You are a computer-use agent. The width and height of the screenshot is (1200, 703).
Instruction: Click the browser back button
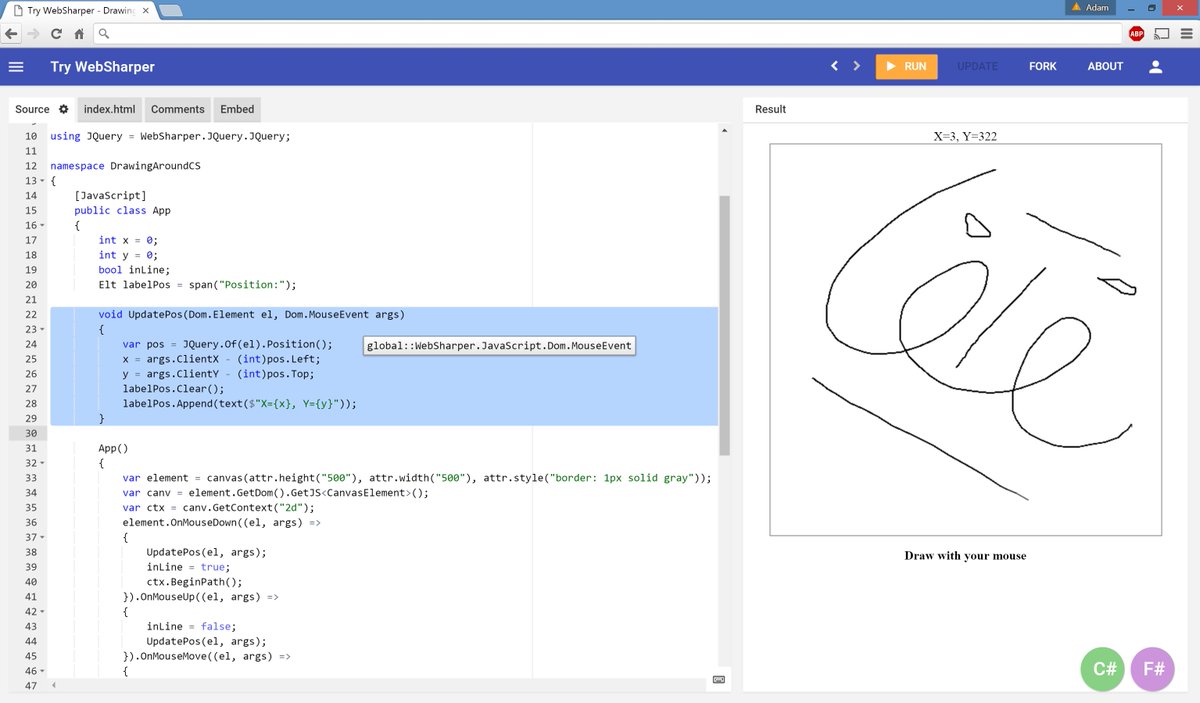(x=11, y=34)
